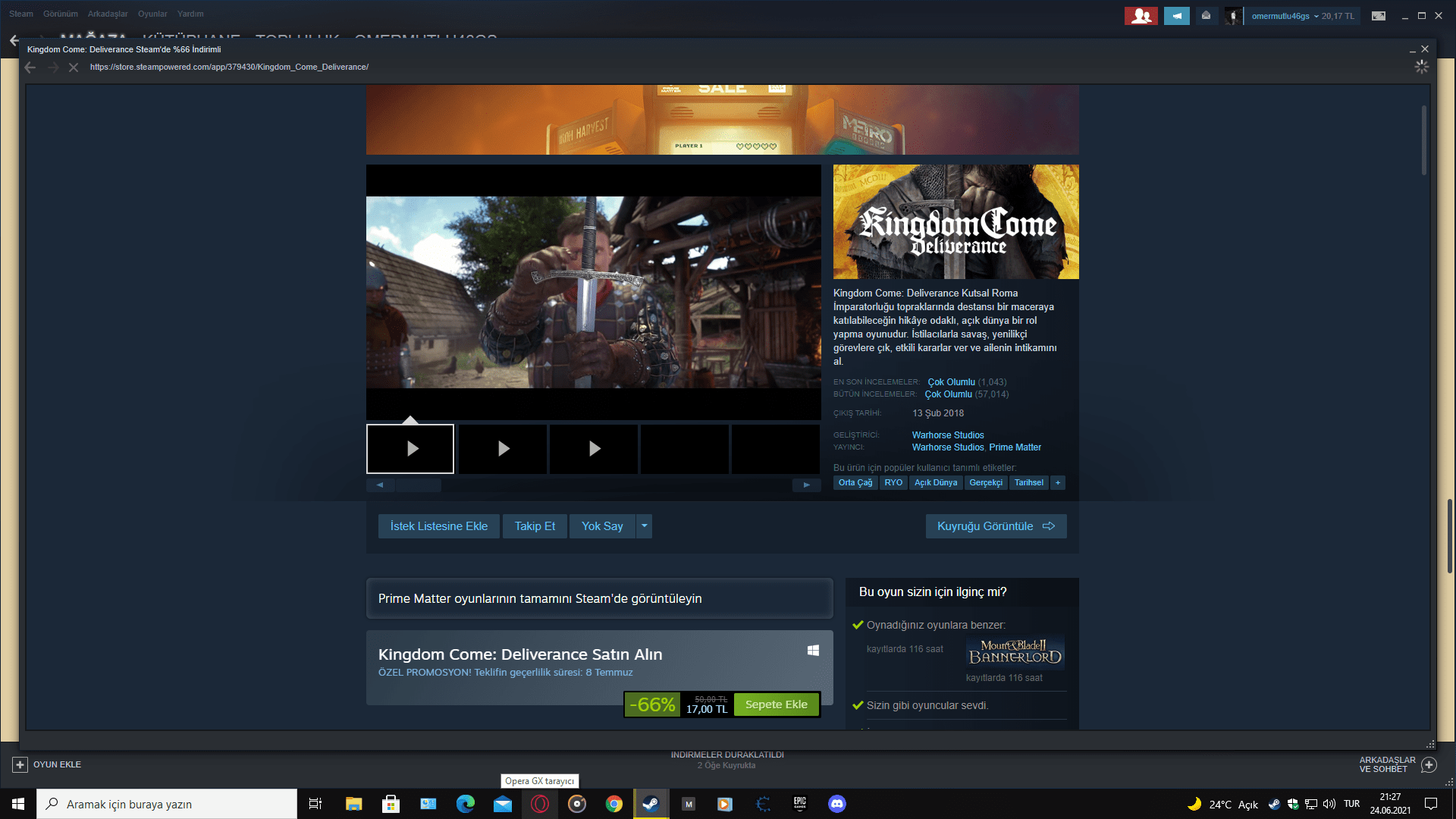1456x819 pixels.
Task: Click the store page vertical scrollbar
Action: coord(1424,140)
